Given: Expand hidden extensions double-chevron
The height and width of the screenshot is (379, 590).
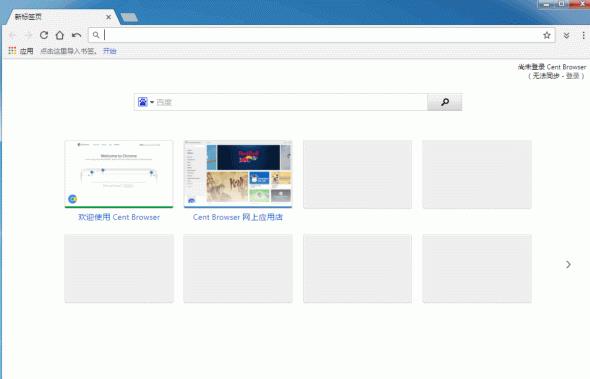Looking at the screenshot, I should pyautogui.click(x=566, y=35).
